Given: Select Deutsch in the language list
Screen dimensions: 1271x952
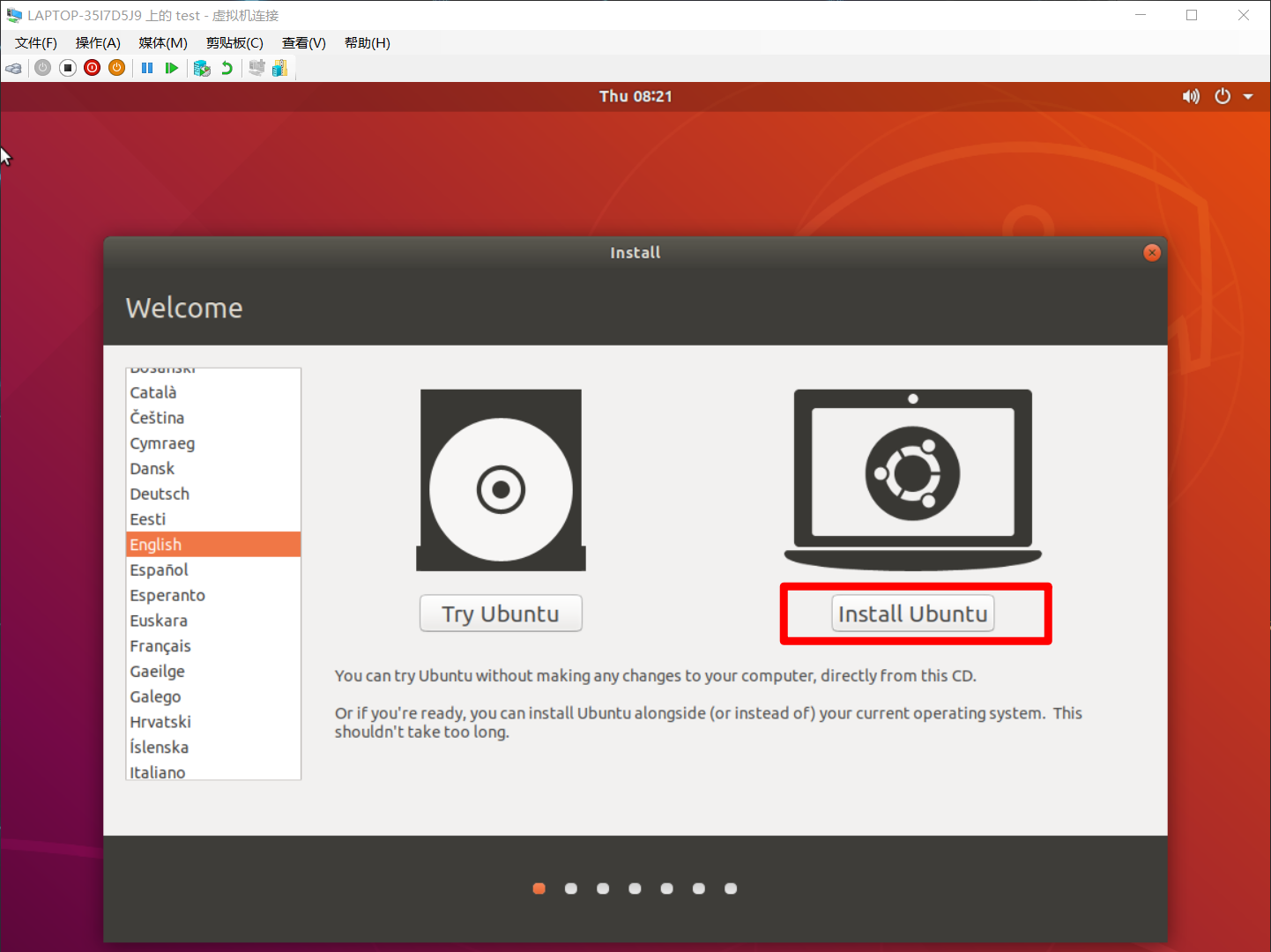Looking at the screenshot, I should click(x=160, y=494).
